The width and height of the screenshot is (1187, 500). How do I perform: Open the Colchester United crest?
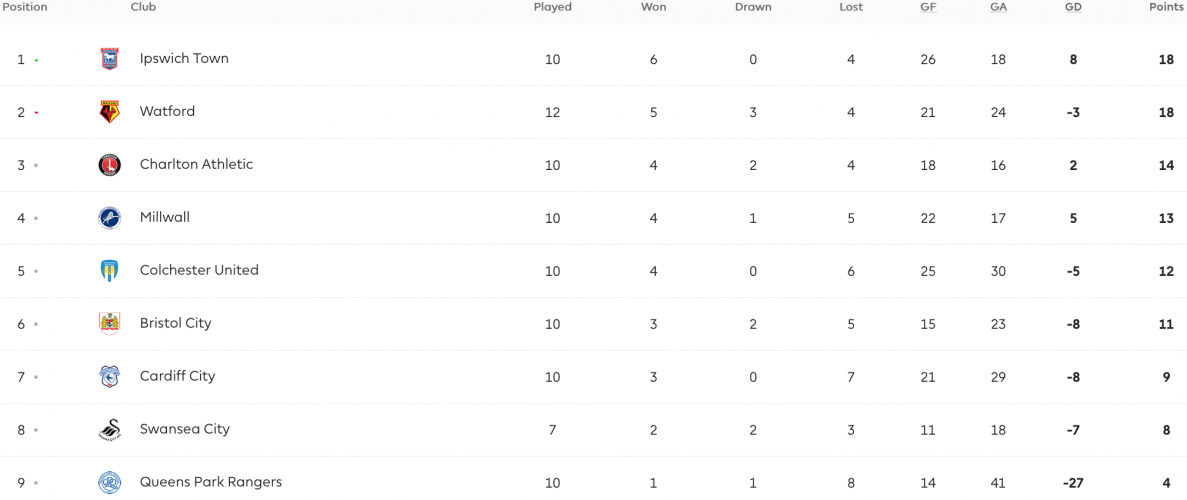110,271
